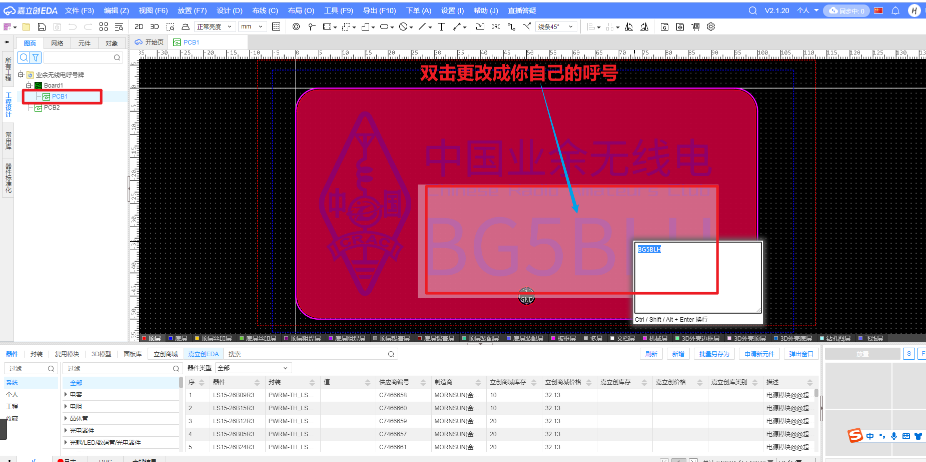This screenshot has width=926, height=462.
Task: Click the save file icon
Action: point(41,27)
